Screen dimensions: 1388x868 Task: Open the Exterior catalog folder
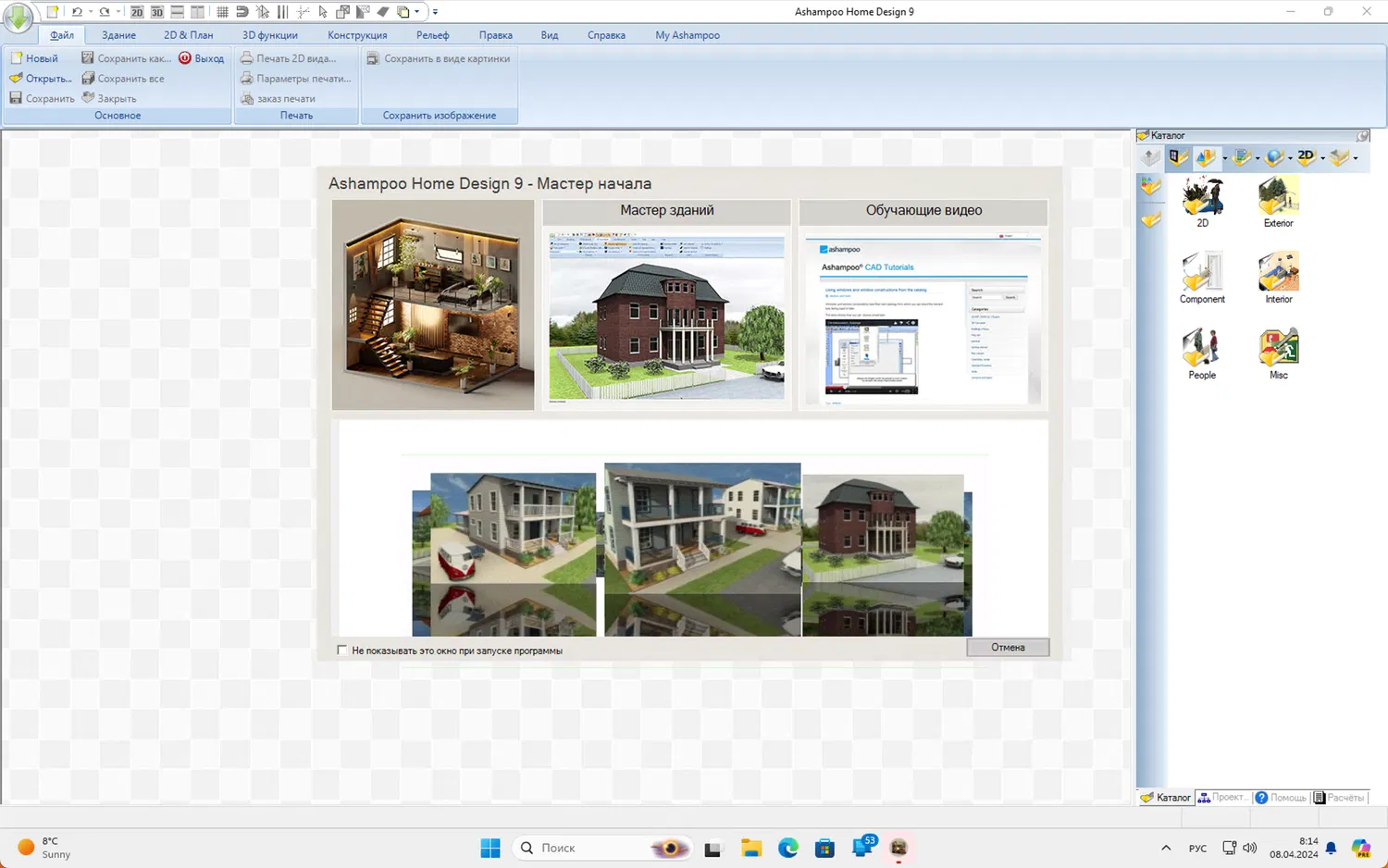point(1278,202)
